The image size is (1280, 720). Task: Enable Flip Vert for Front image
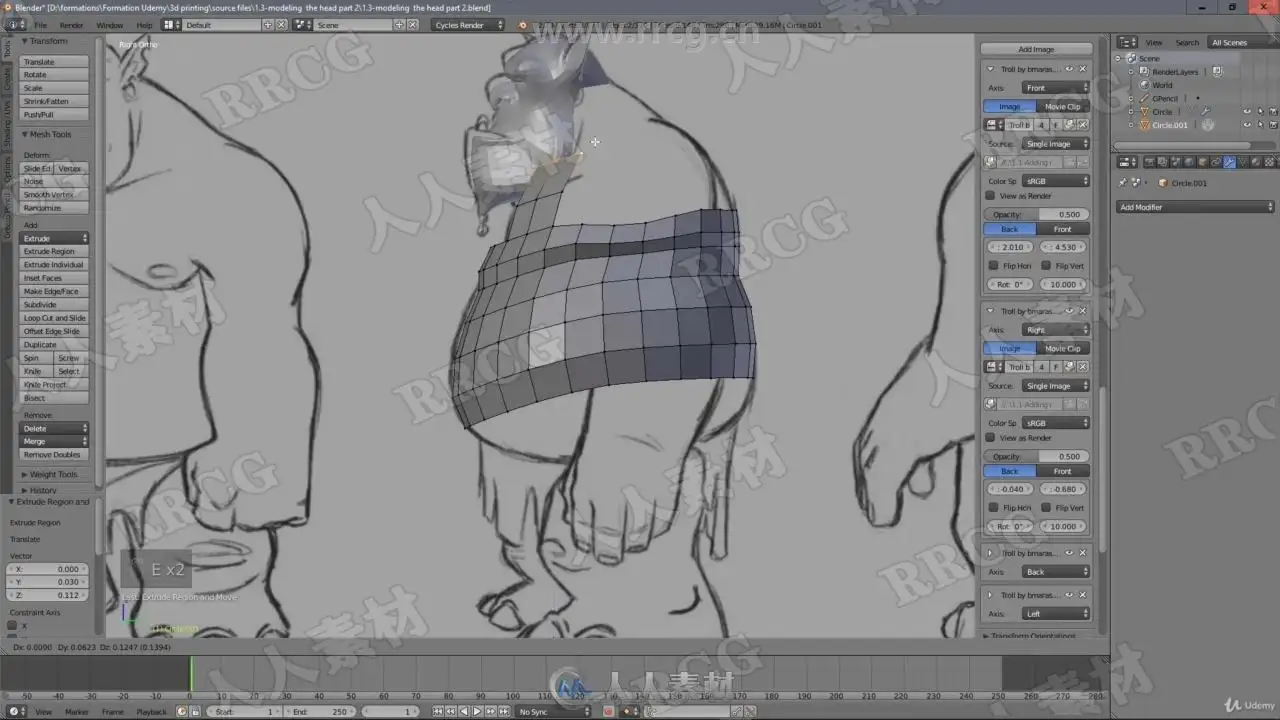coord(1045,266)
